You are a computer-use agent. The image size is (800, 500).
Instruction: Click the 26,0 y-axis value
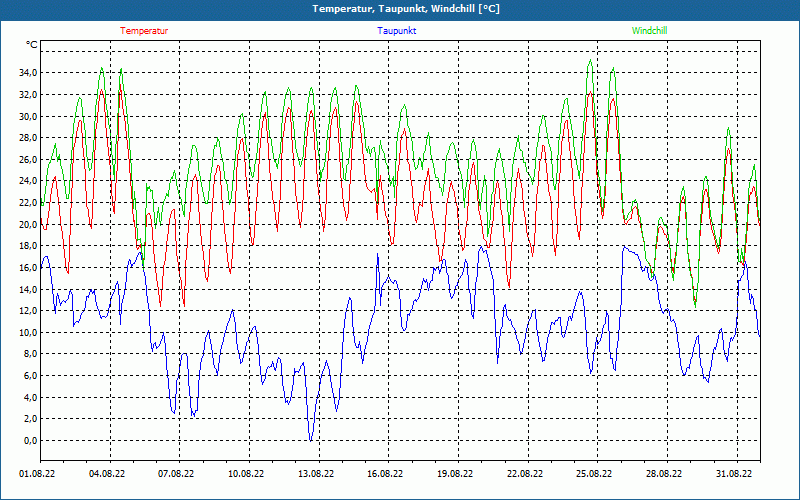[x=28, y=159]
